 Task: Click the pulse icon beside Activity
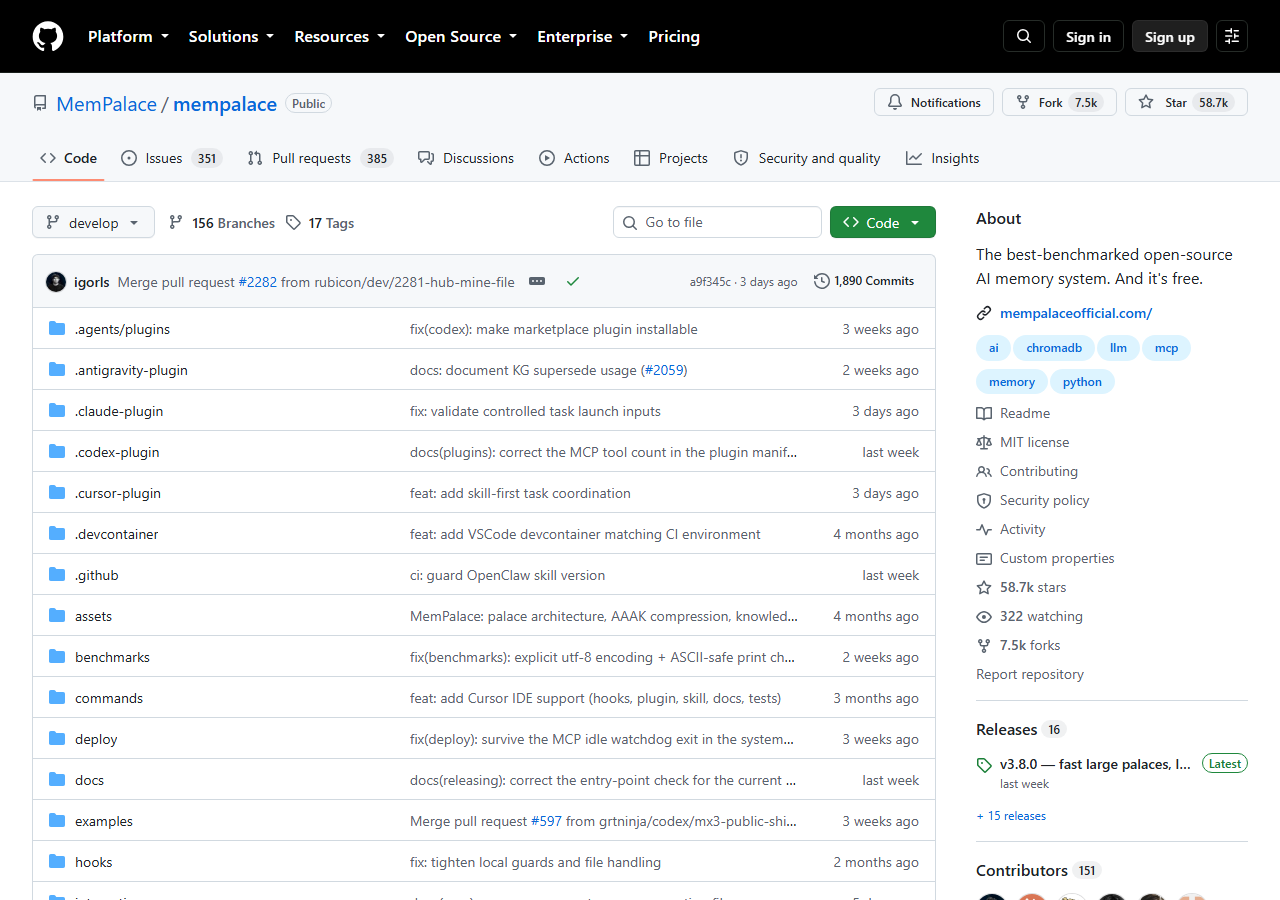984,529
